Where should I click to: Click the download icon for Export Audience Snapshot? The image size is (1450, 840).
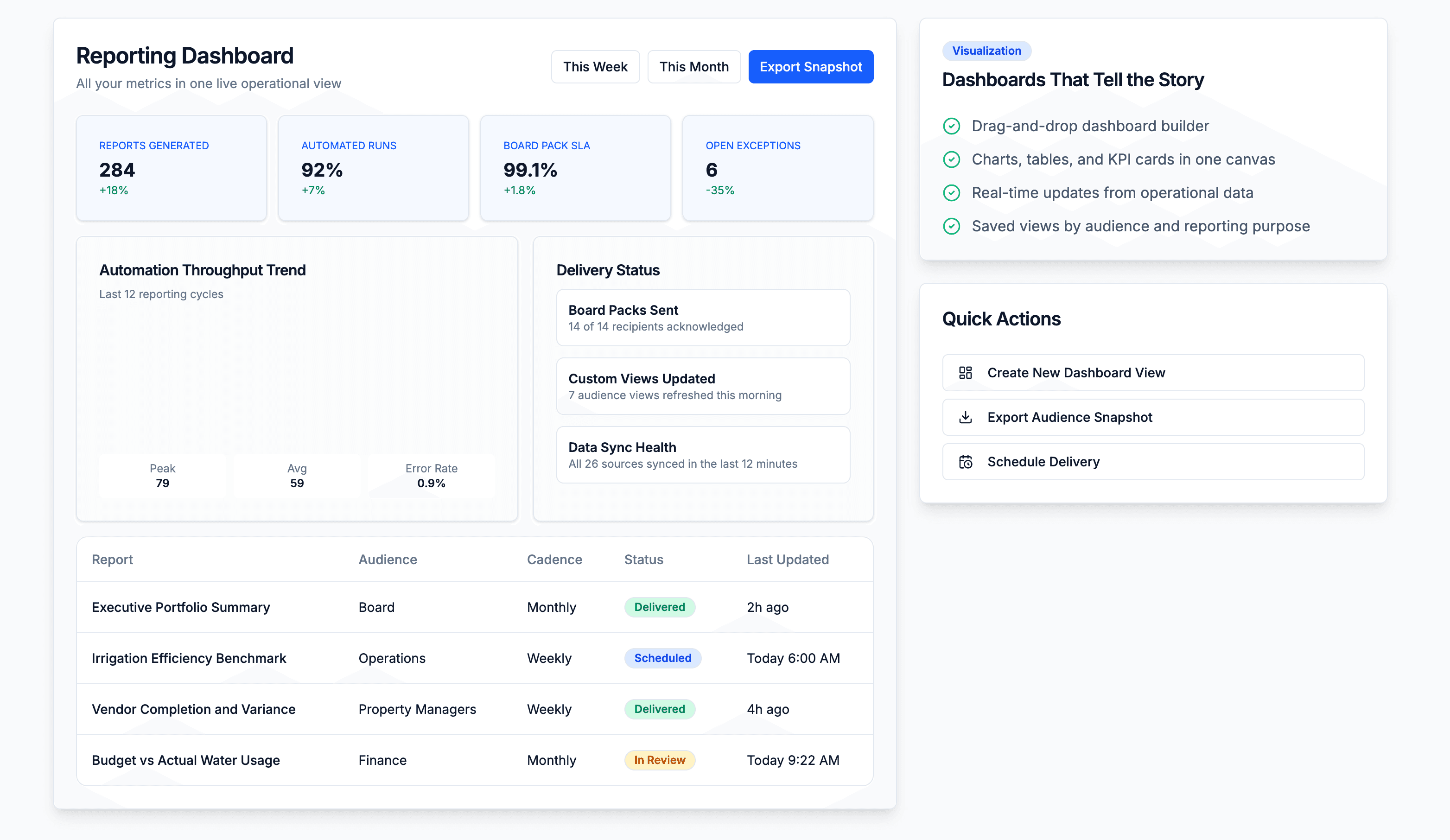tap(967, 417)
